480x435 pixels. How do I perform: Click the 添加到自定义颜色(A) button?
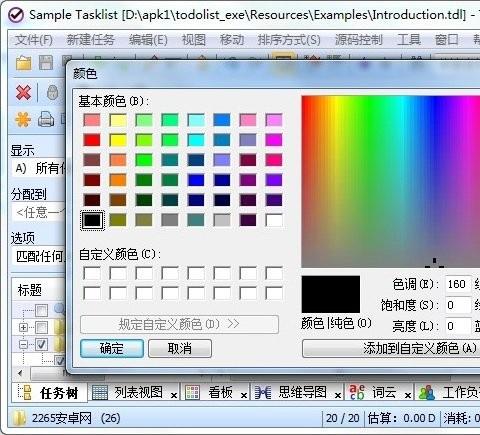click(391, 349)
